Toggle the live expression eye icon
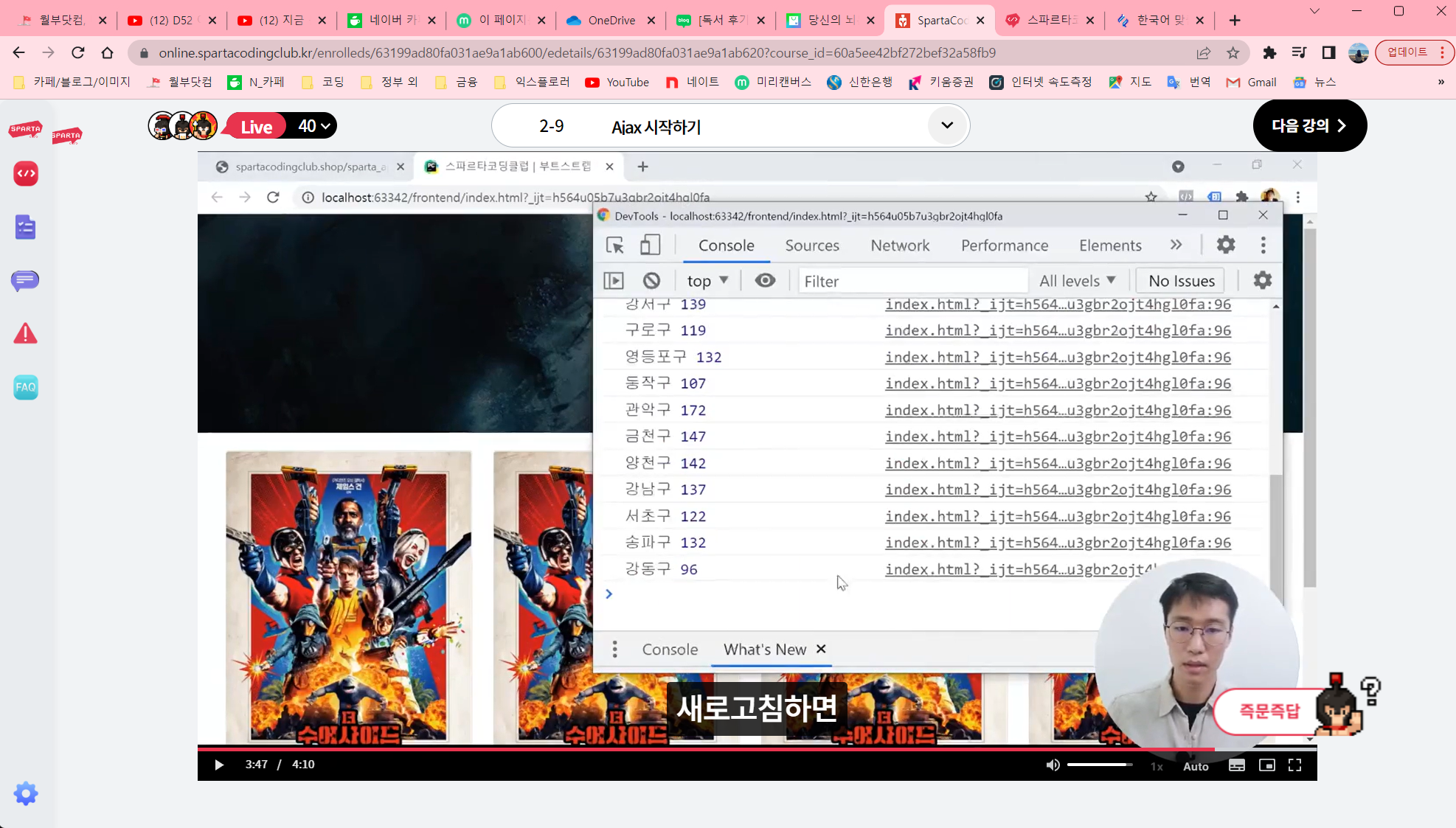The width and height of the screenshot is (1456, 828). tap(765, 281)
